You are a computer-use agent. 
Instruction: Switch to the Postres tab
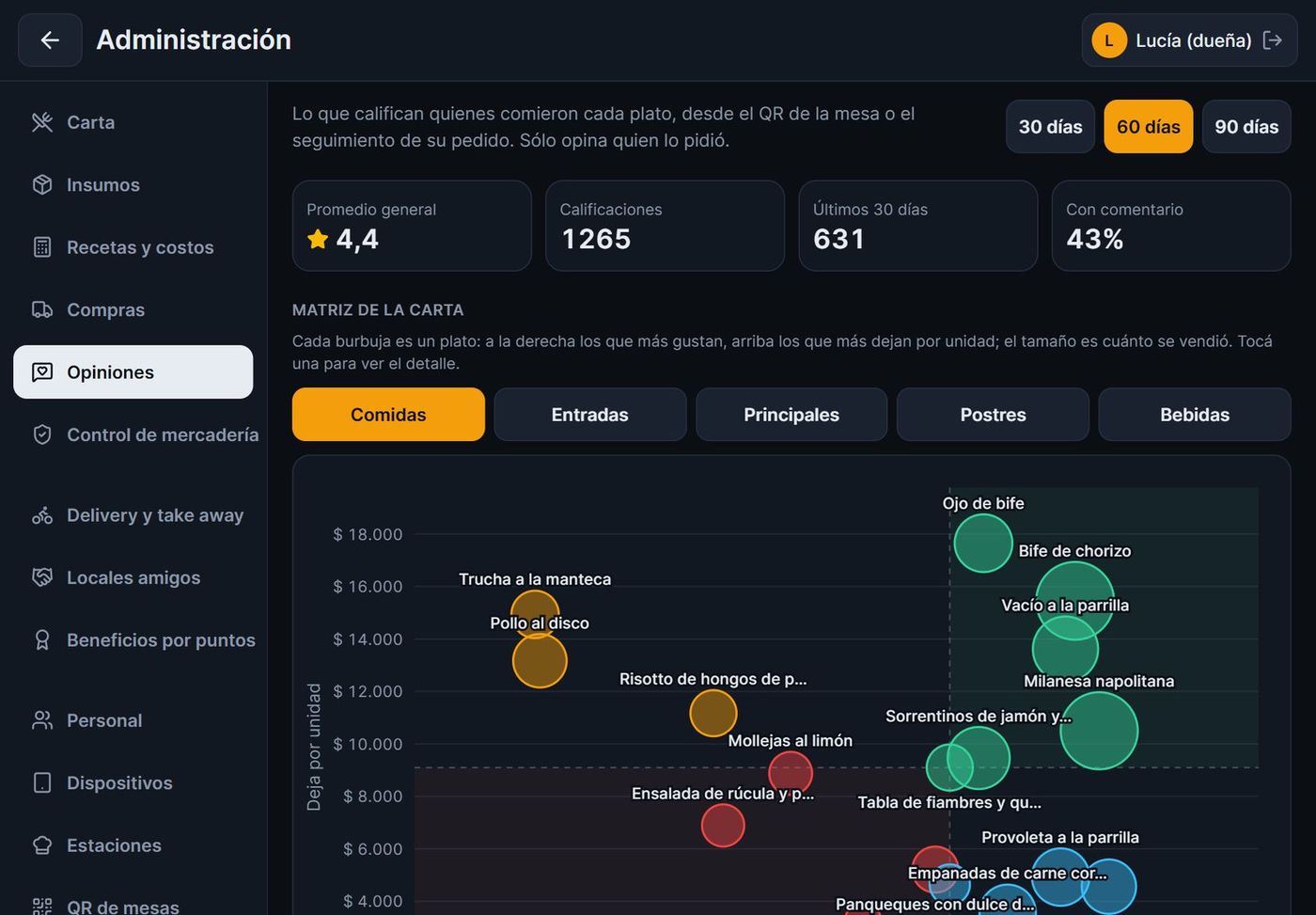[993, 415]
